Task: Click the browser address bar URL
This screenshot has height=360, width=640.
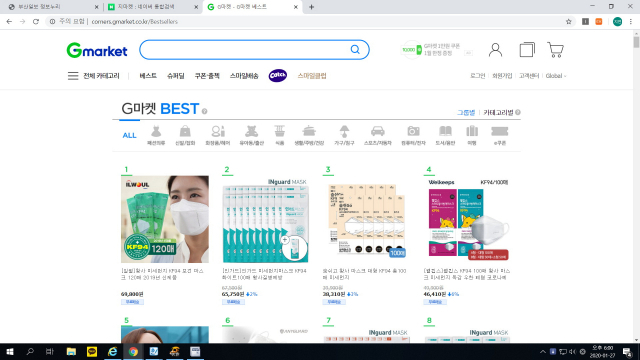Action: 134,22
